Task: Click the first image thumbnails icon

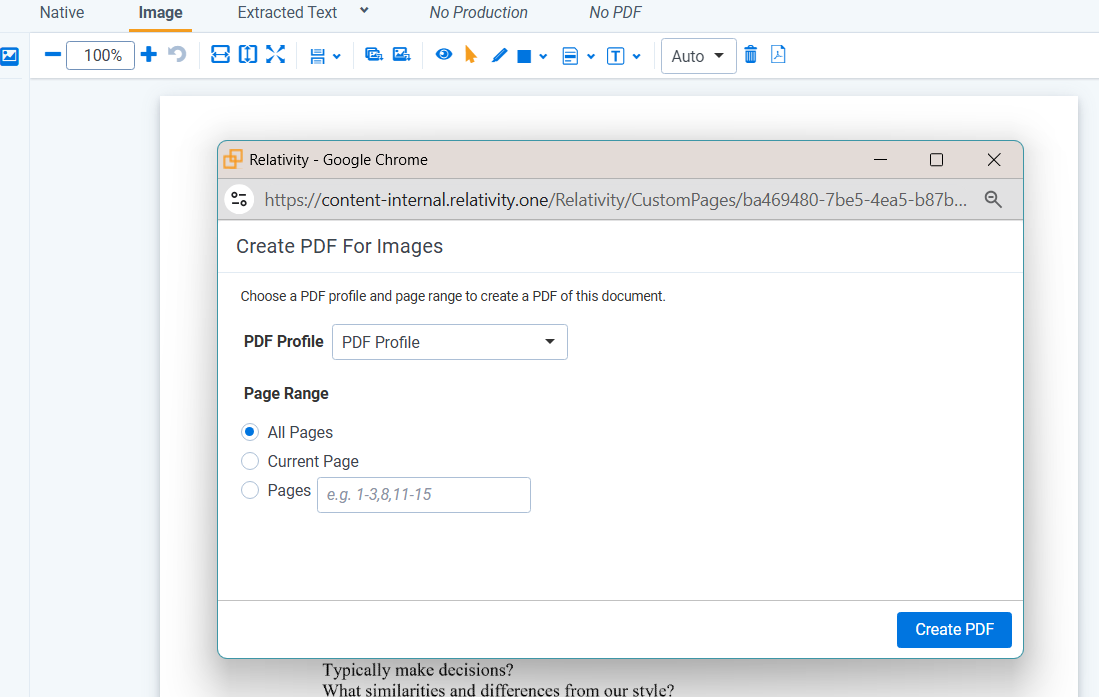Action: point(374,55)
